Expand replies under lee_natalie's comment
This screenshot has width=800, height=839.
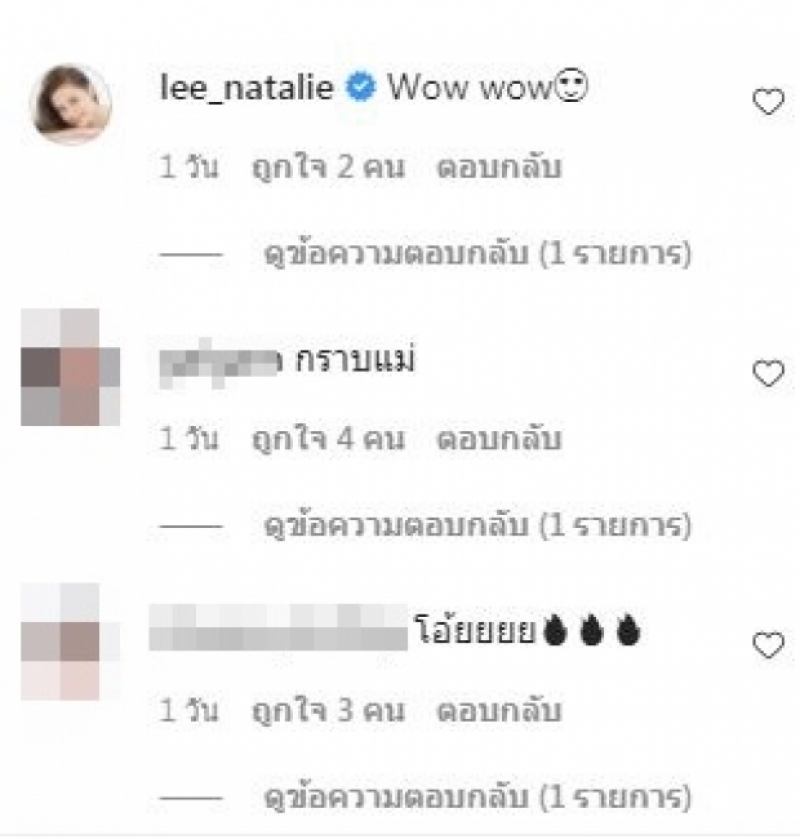tap(477, 254)
